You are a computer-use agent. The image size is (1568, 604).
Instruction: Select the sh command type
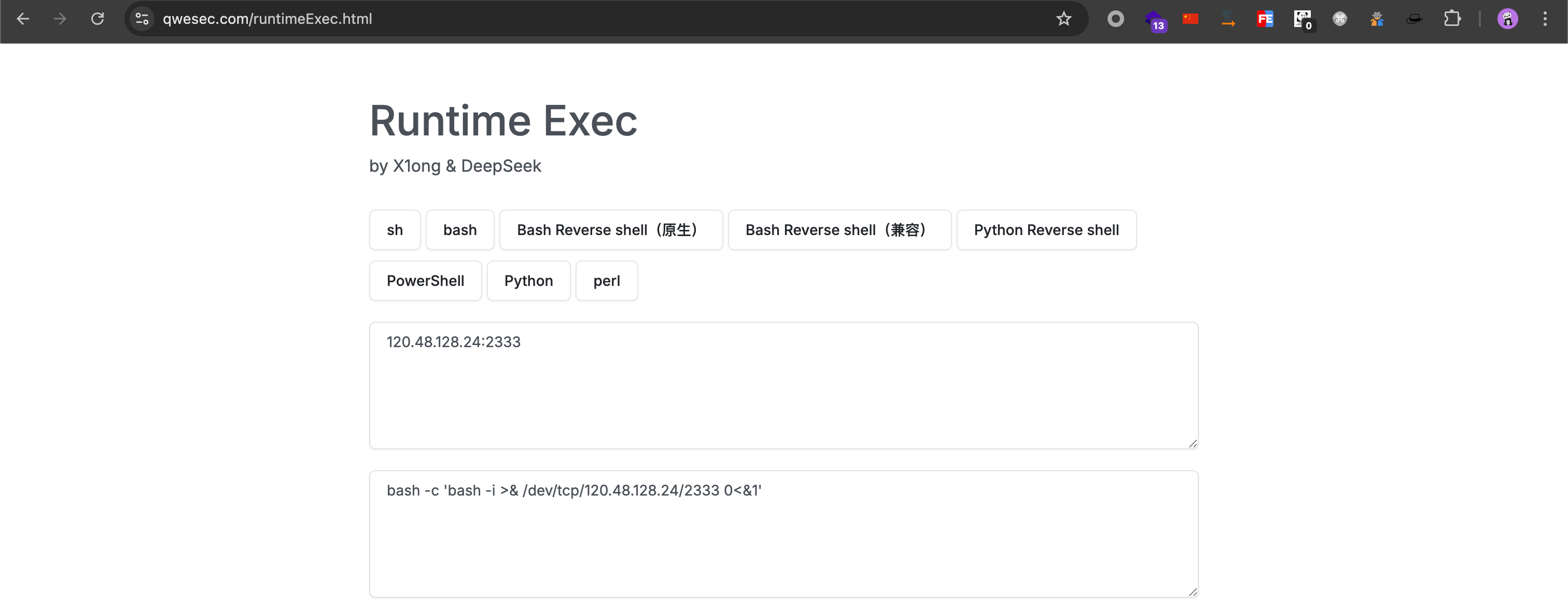[x=395, y=230]
